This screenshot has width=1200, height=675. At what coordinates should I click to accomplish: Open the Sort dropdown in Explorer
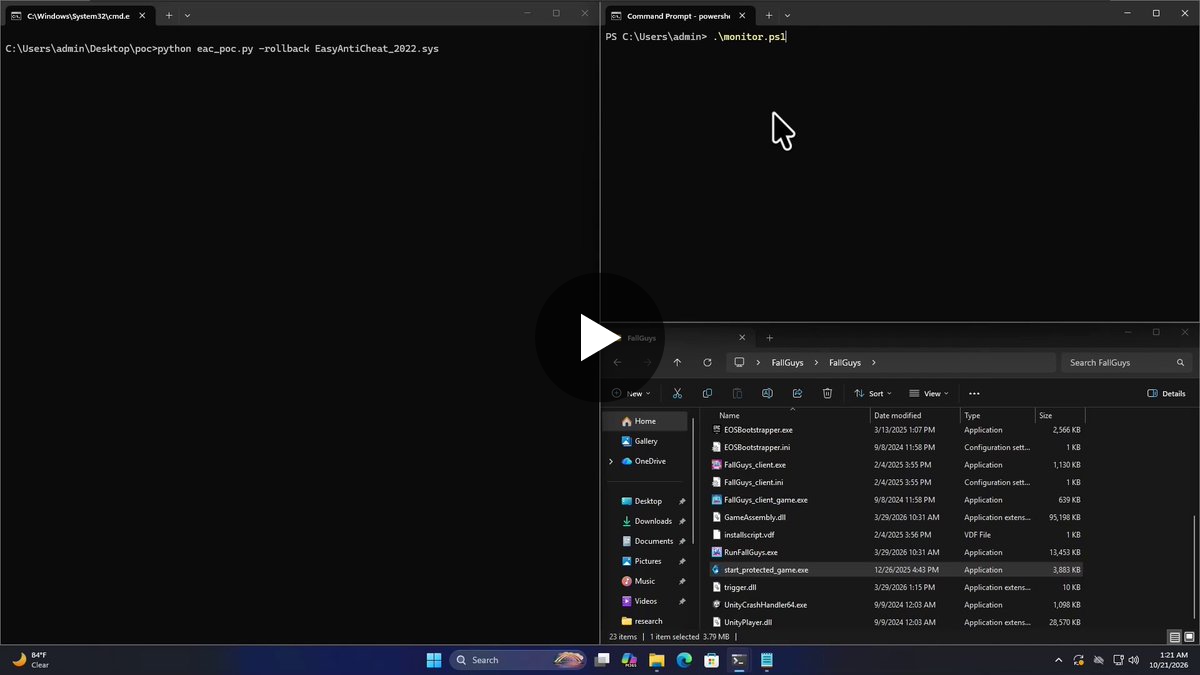click(x=875, y=394)
